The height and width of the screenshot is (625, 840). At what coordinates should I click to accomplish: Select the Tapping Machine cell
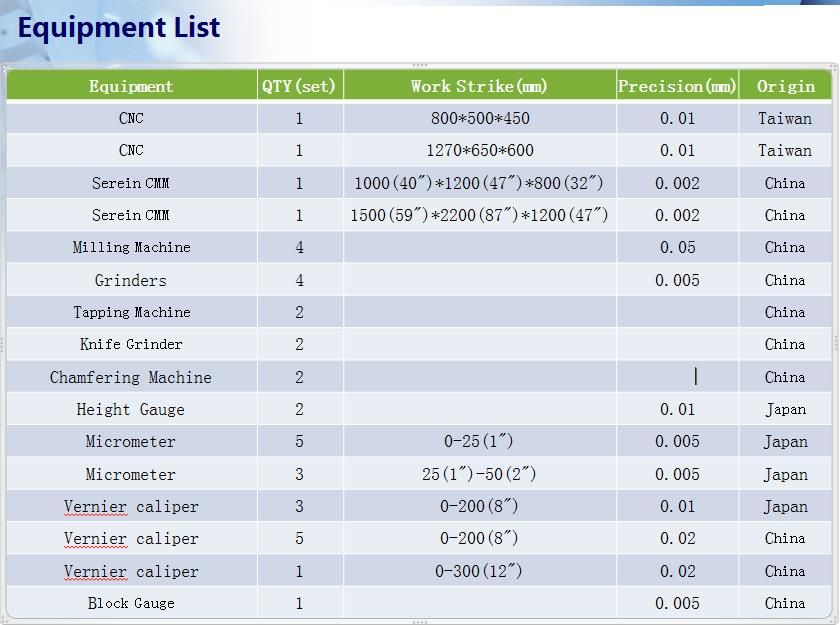132,312
